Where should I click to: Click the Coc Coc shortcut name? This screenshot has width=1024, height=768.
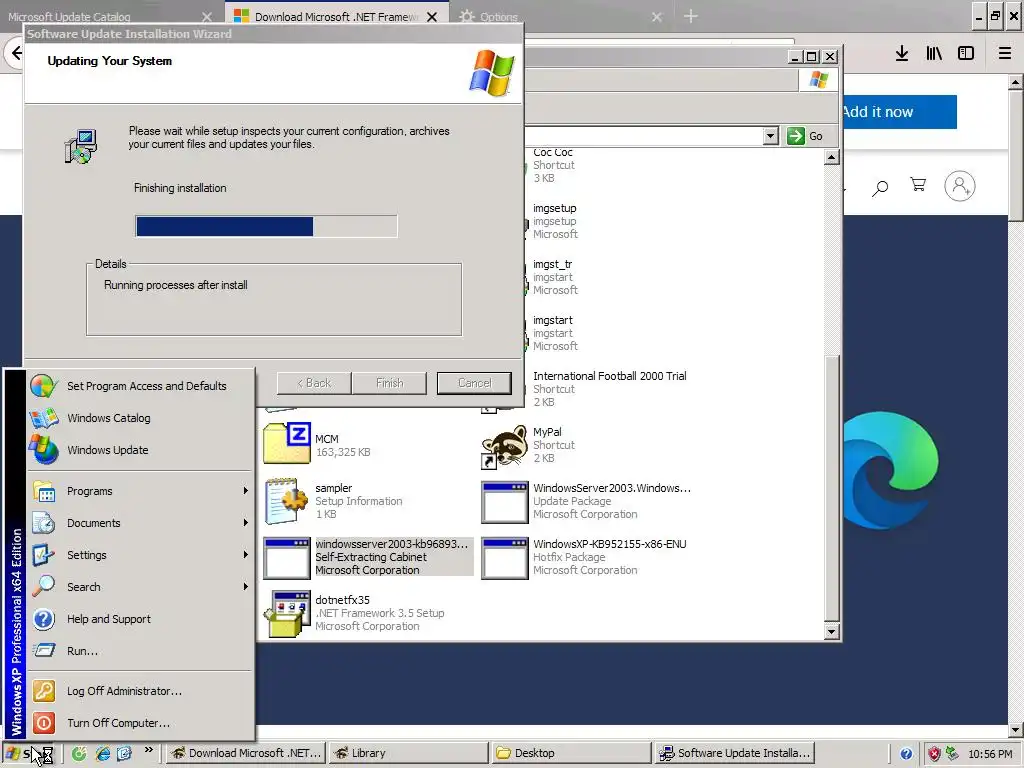click(x=552, y=153)
